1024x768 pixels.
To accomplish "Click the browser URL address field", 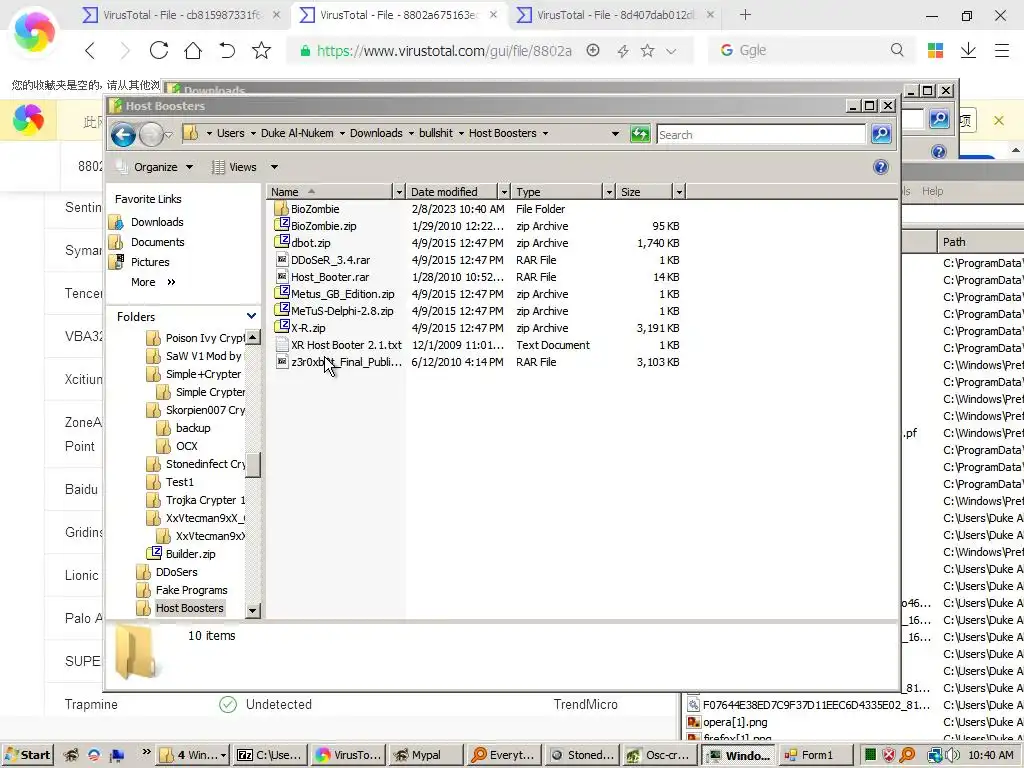I will point(444,51).
